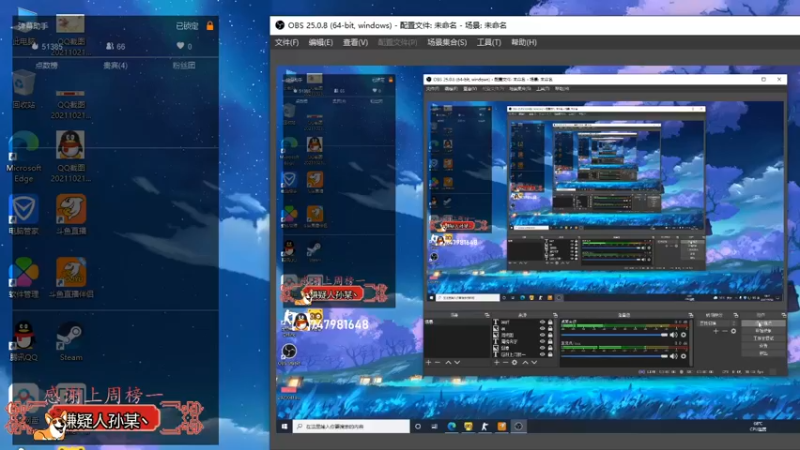800x450 pixels.
Task: Open the 文件(F) menu in OBS
Action: (287, 42)
